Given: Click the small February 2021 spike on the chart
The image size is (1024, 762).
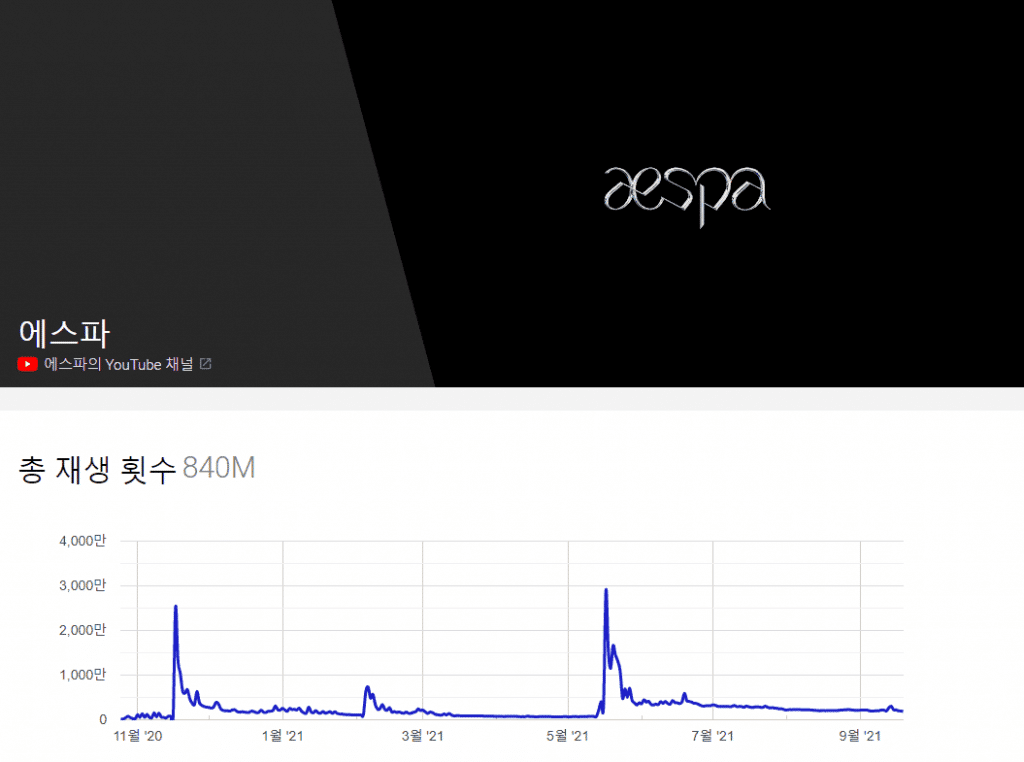Looking at the screenshot, I should [368, 688].
